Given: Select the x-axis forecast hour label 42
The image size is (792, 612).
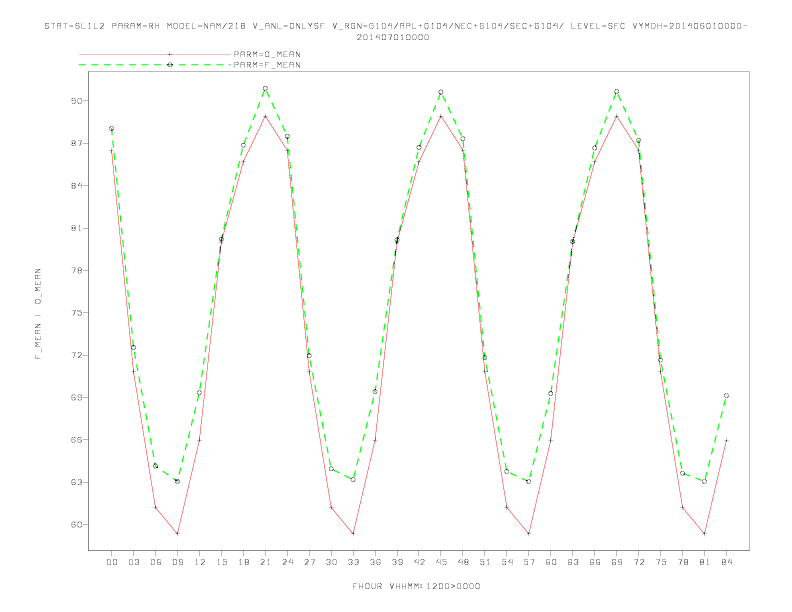Looking at the screenshot, I should (x=419, y=562).
